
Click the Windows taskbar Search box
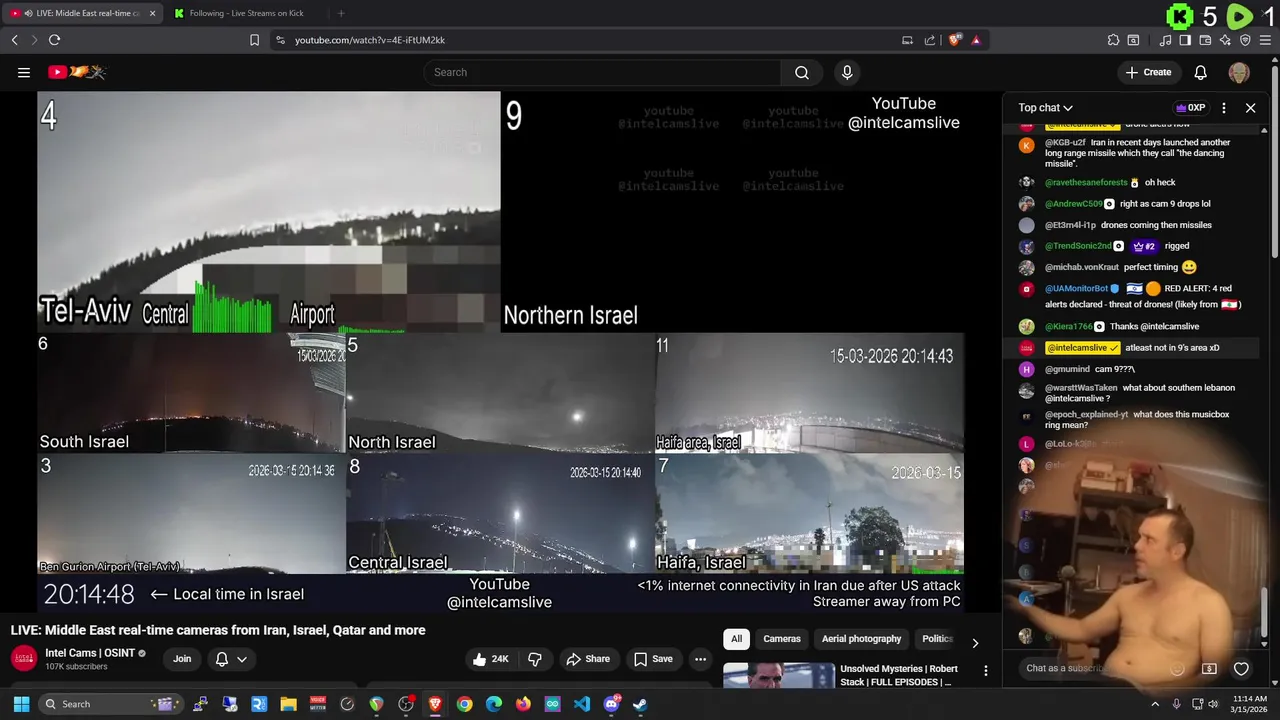110,704
